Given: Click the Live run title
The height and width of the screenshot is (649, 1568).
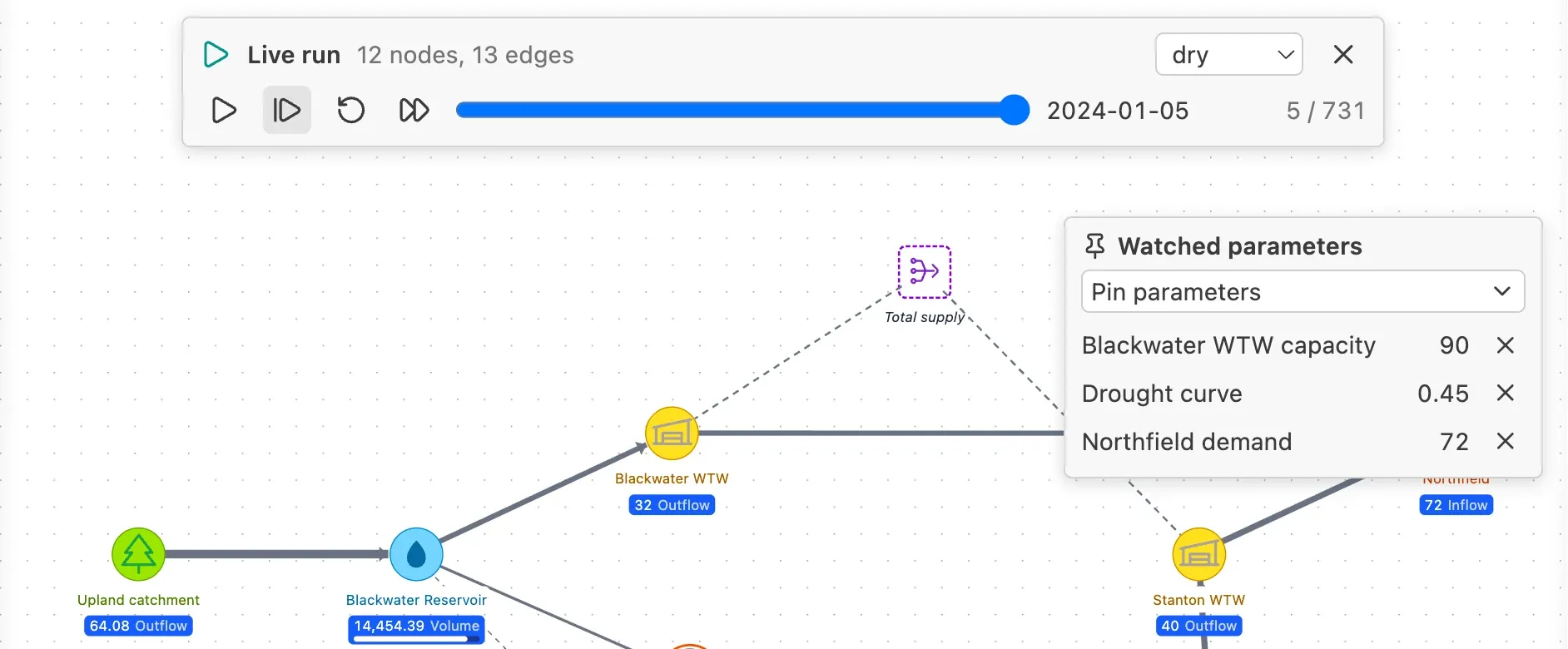Looking at the screenshot, I should [294, 55].
